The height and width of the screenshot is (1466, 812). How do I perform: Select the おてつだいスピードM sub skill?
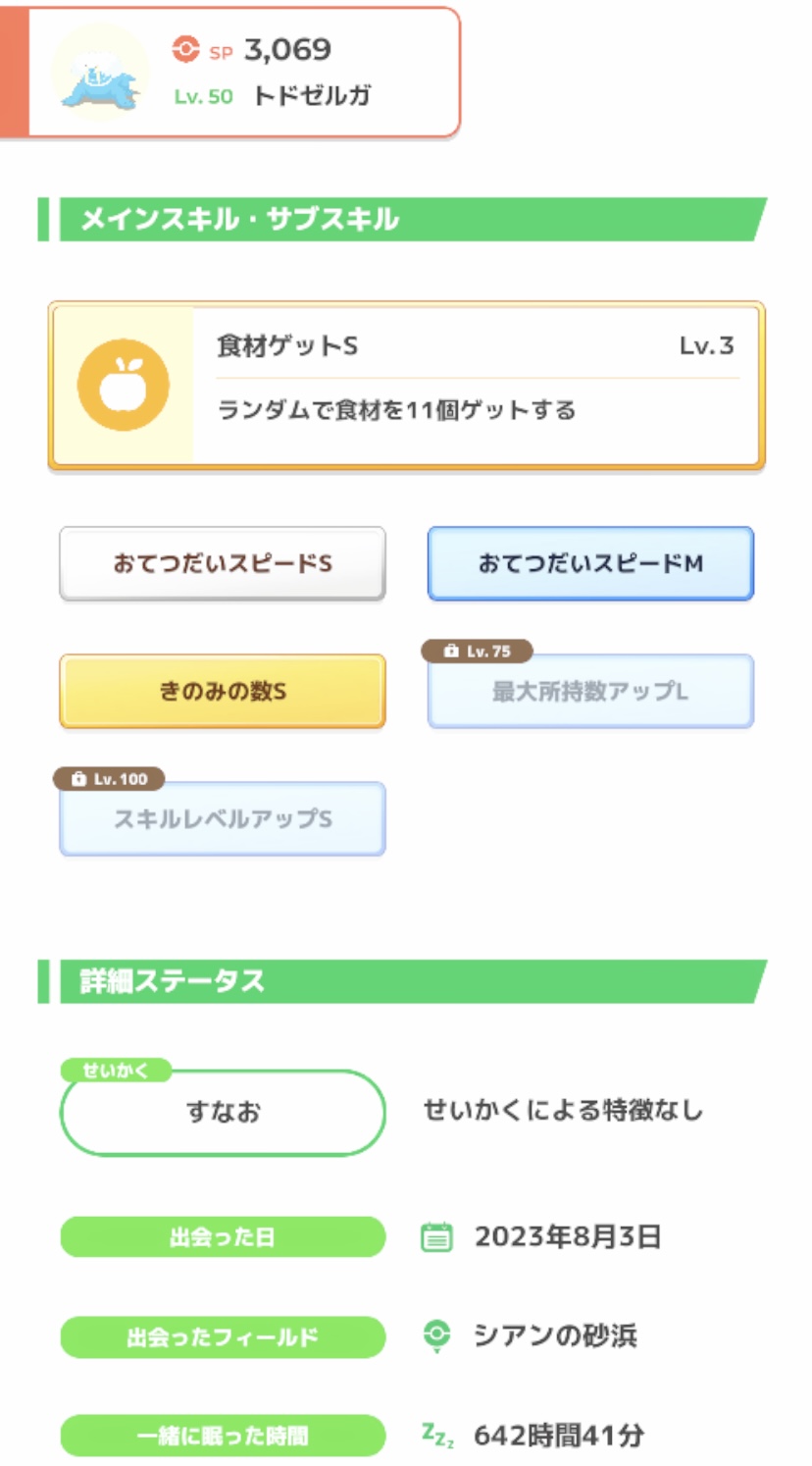(590, 564)
